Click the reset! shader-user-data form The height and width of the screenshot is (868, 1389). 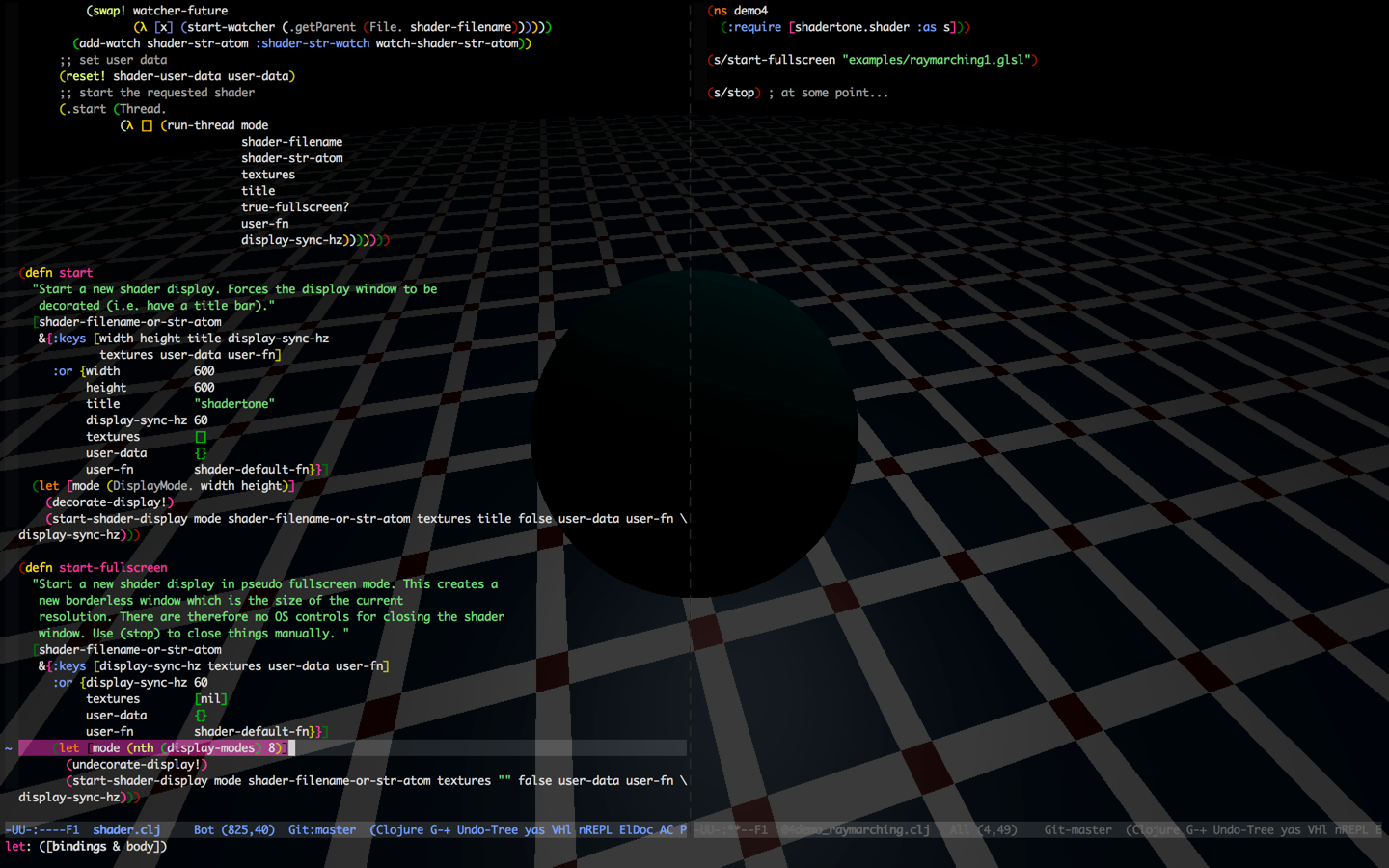[x=177, y=76]
